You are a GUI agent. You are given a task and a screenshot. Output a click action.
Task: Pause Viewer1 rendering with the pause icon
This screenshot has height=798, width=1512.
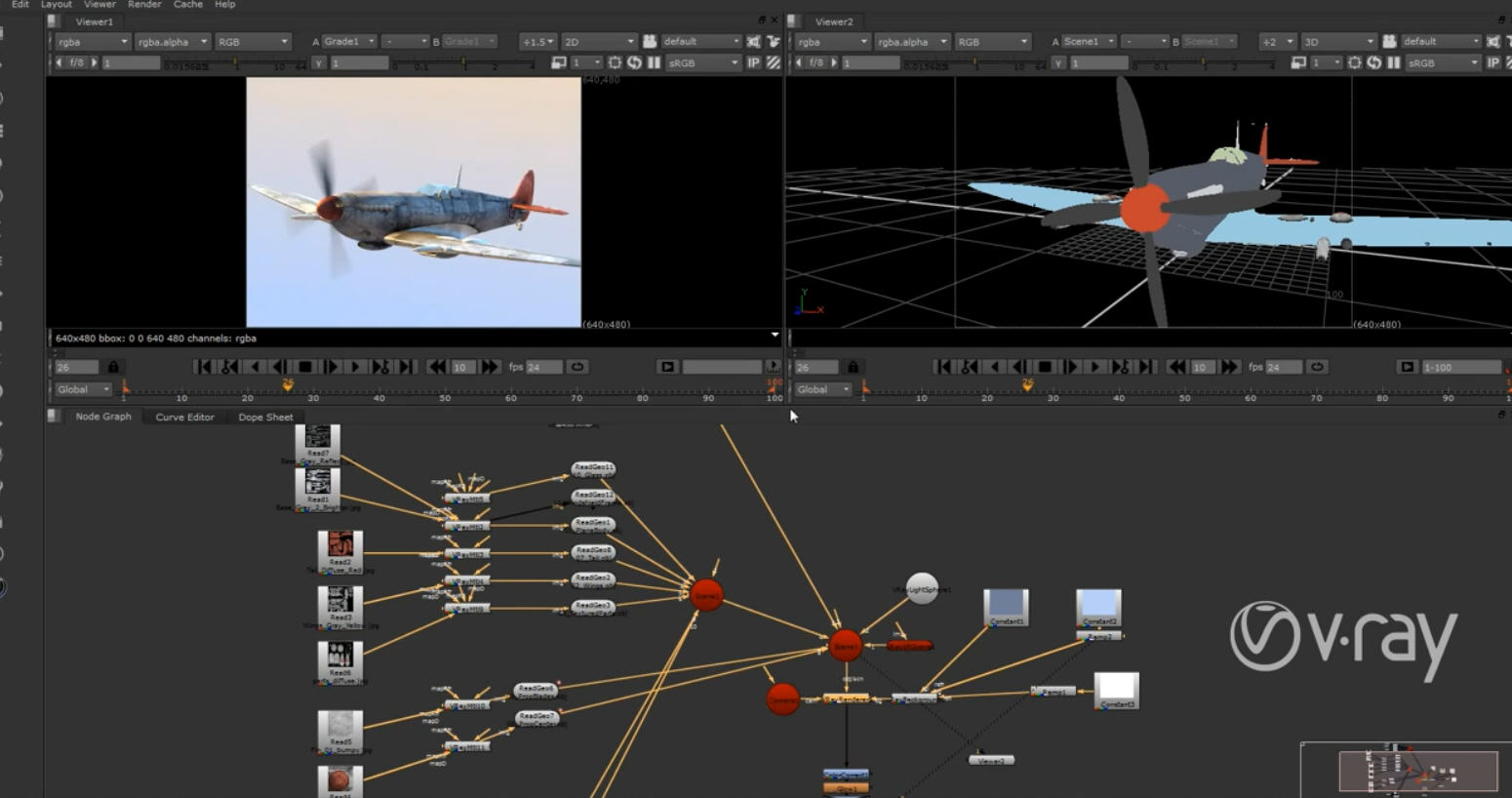point(654,62)
